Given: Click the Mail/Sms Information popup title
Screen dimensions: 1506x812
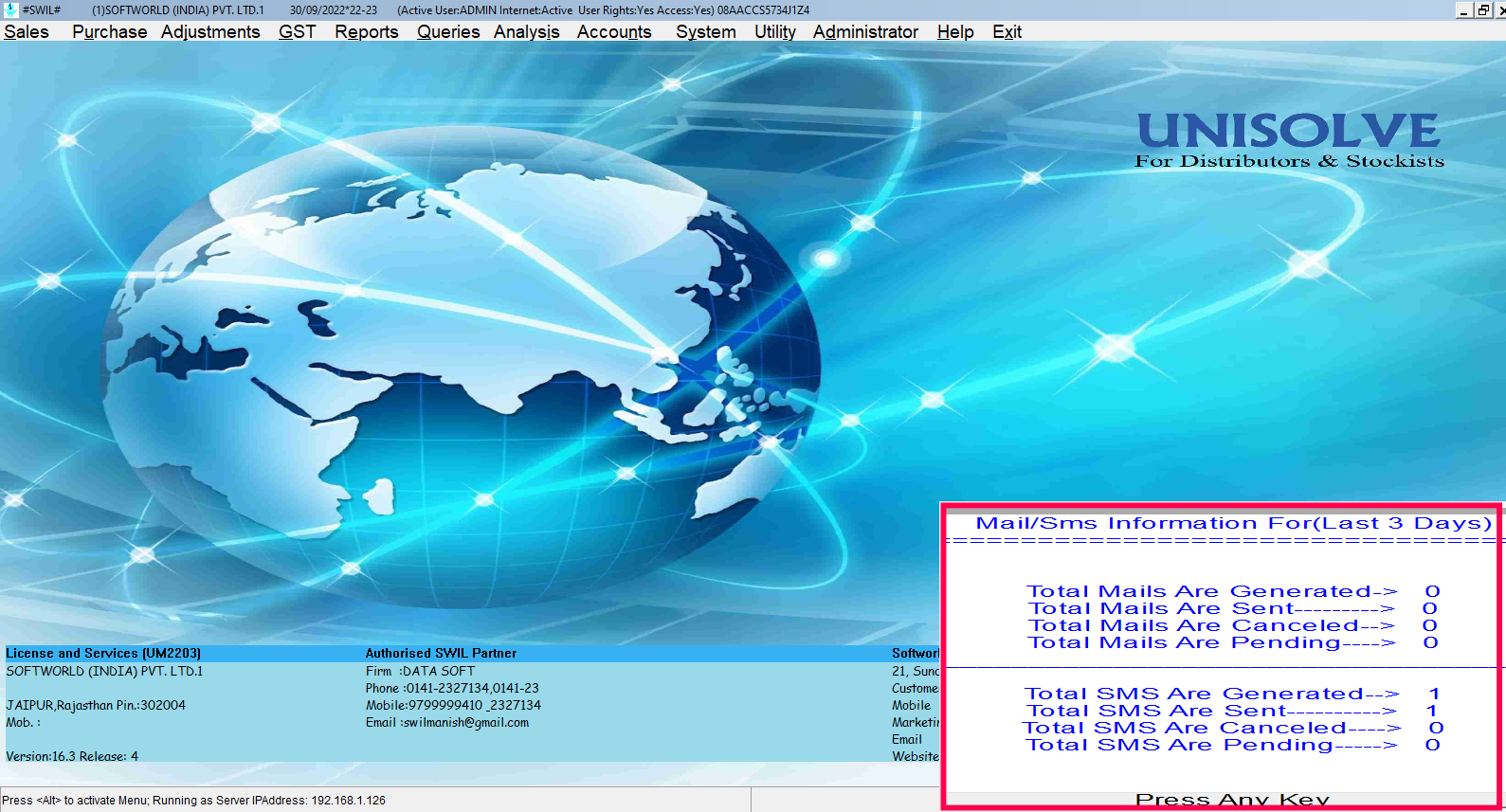Looking at the screenshot, I should (1233, 523).
